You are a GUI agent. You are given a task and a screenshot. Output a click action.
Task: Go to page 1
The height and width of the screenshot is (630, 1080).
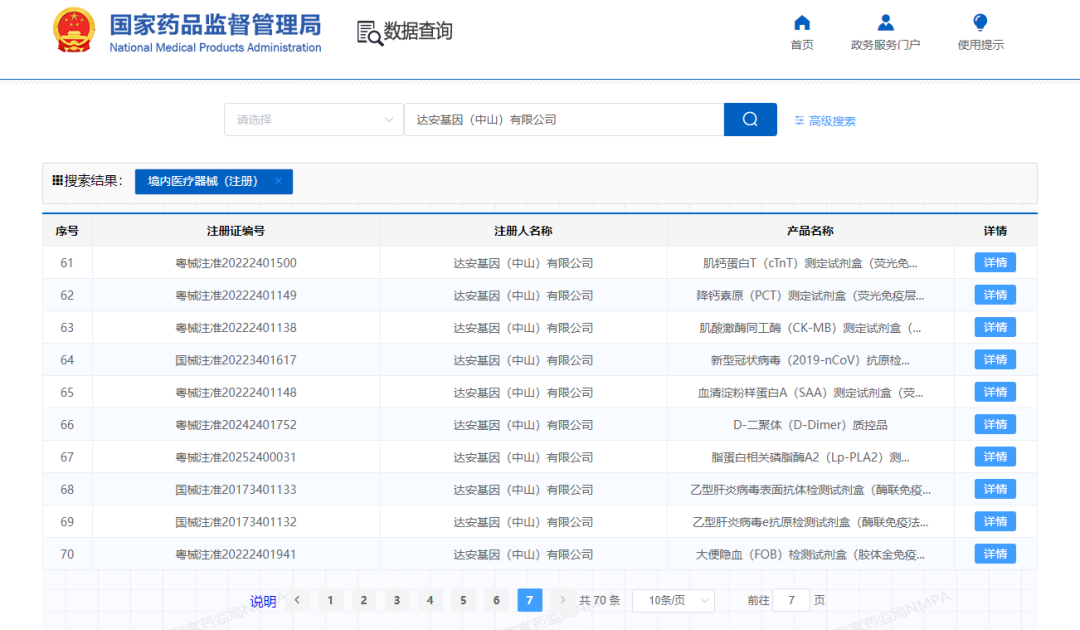click(331, 600)
